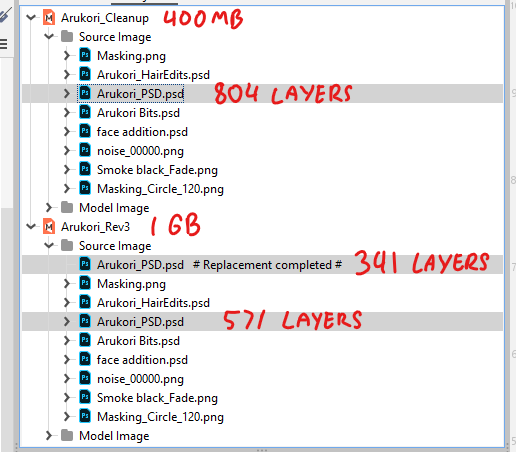Click Model Image folder icon in Arukori_Cleanup
This screenshot has height=452, width=516.
[67, 207]
